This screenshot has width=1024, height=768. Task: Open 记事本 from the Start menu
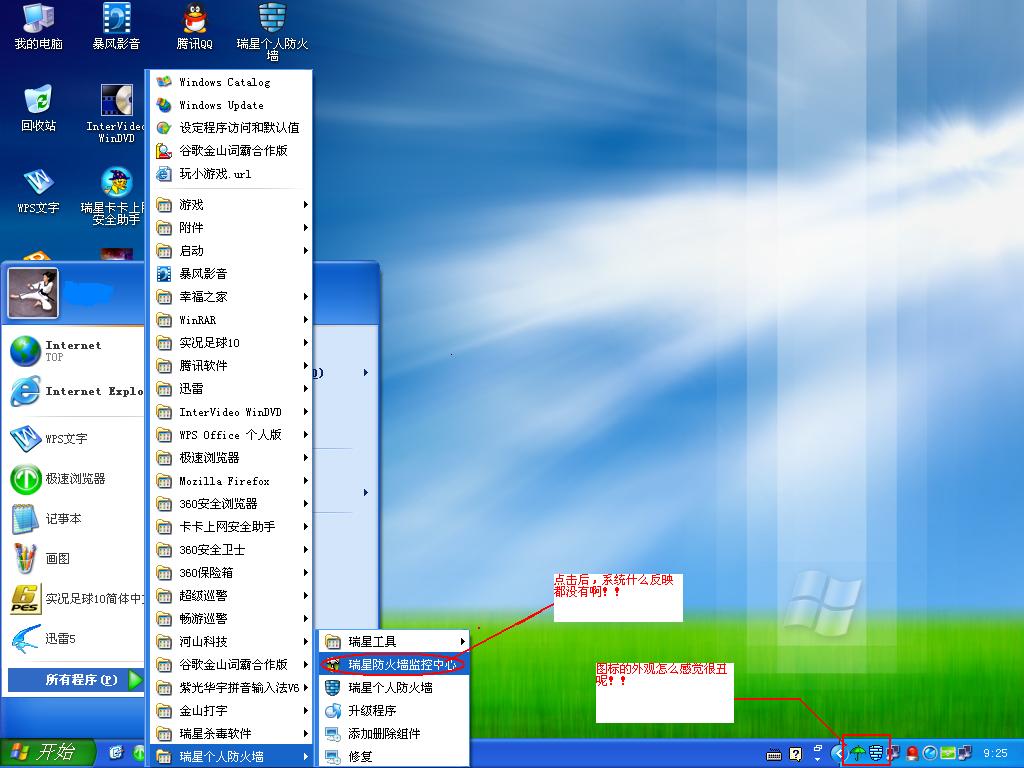click(x=75, y=519)
